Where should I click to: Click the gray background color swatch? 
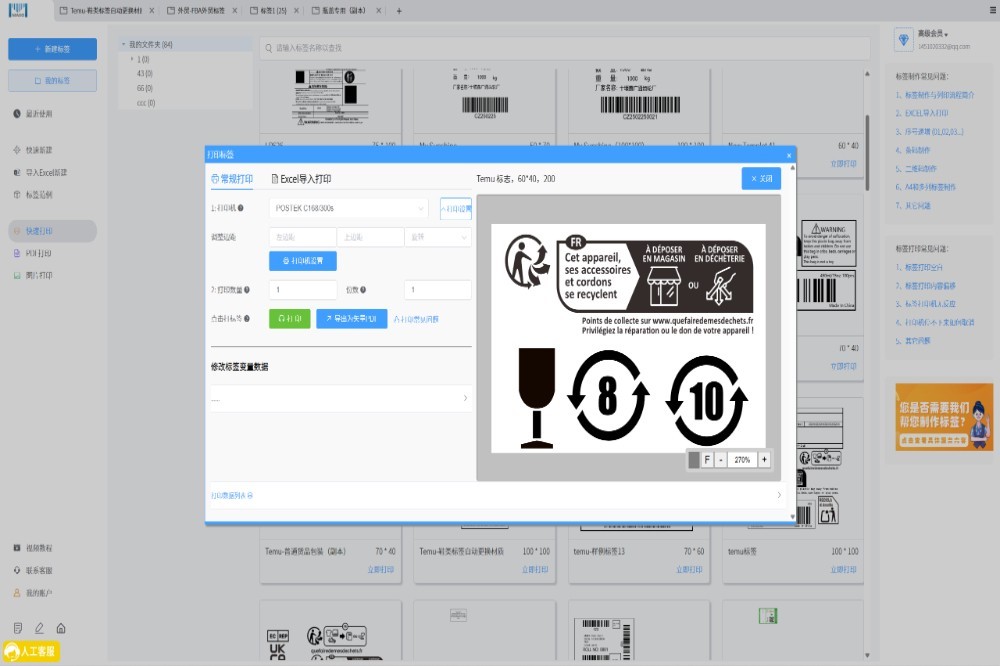coord(694,460)
